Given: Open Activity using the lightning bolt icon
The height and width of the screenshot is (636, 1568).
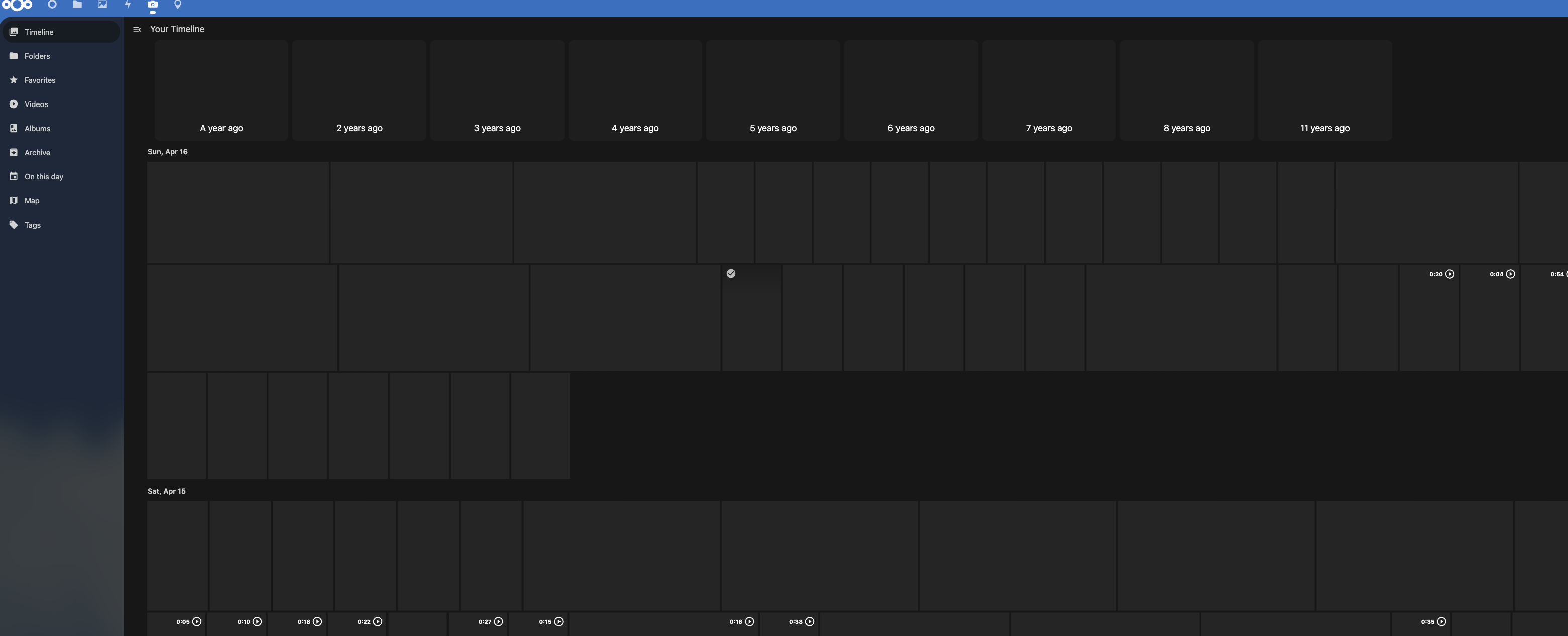Looking at the screenshot, I should point(128,5).
